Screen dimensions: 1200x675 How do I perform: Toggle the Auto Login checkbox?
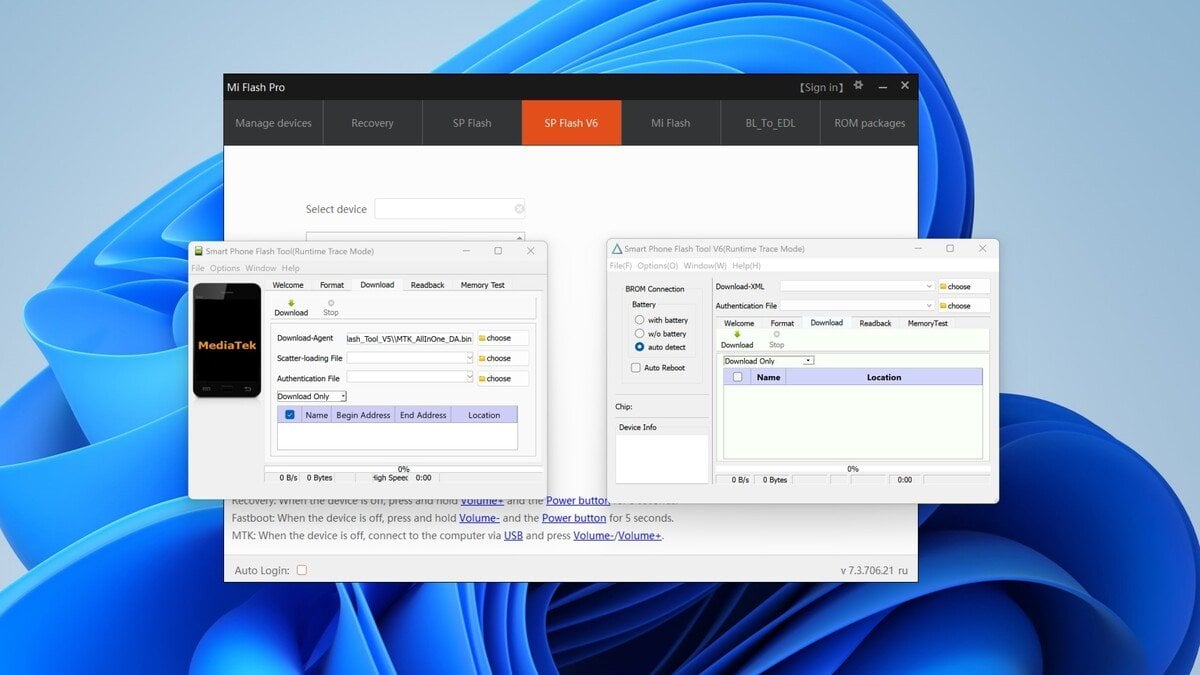click(302, 570)
